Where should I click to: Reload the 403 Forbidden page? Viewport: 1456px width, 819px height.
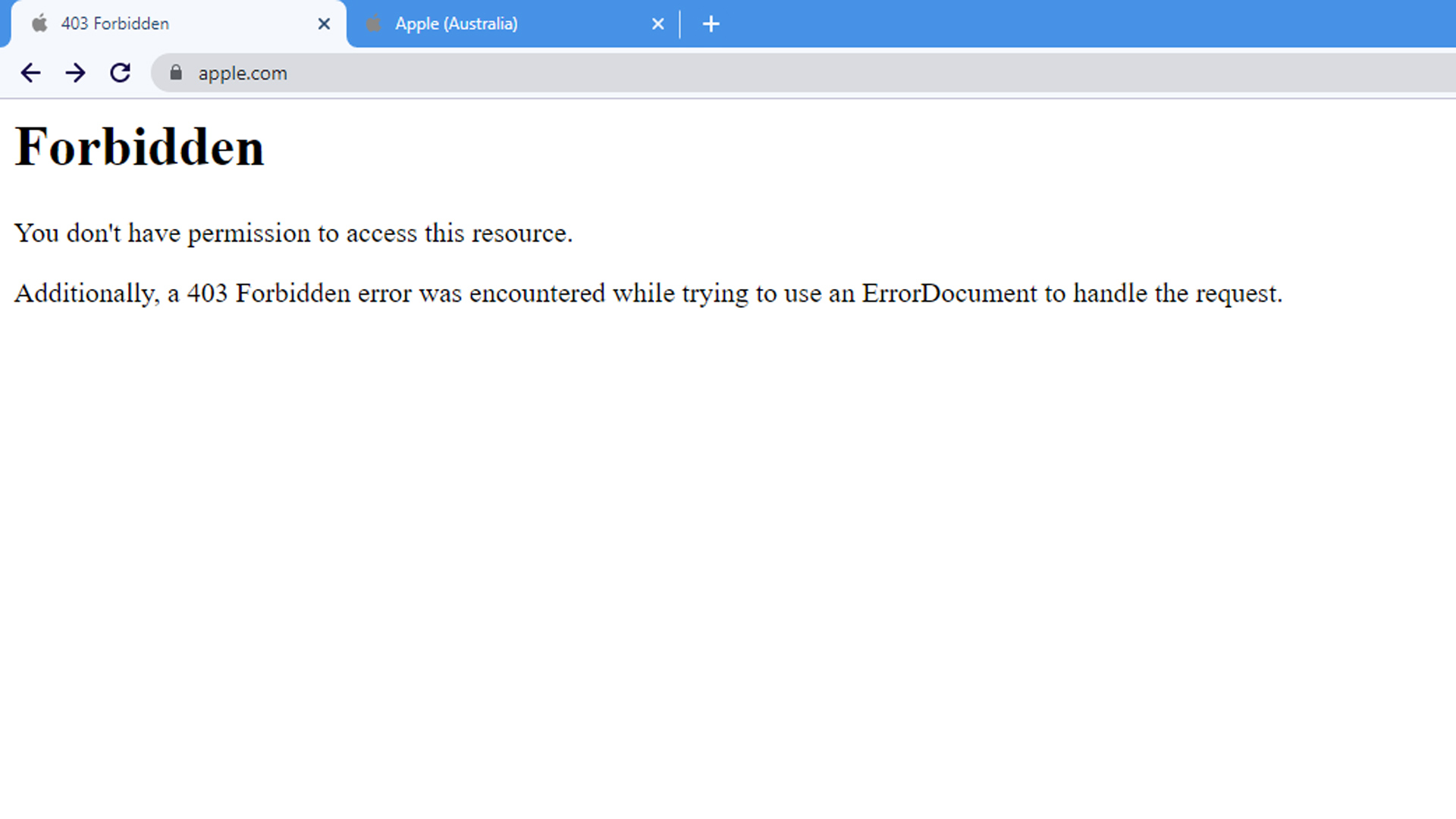120,73
